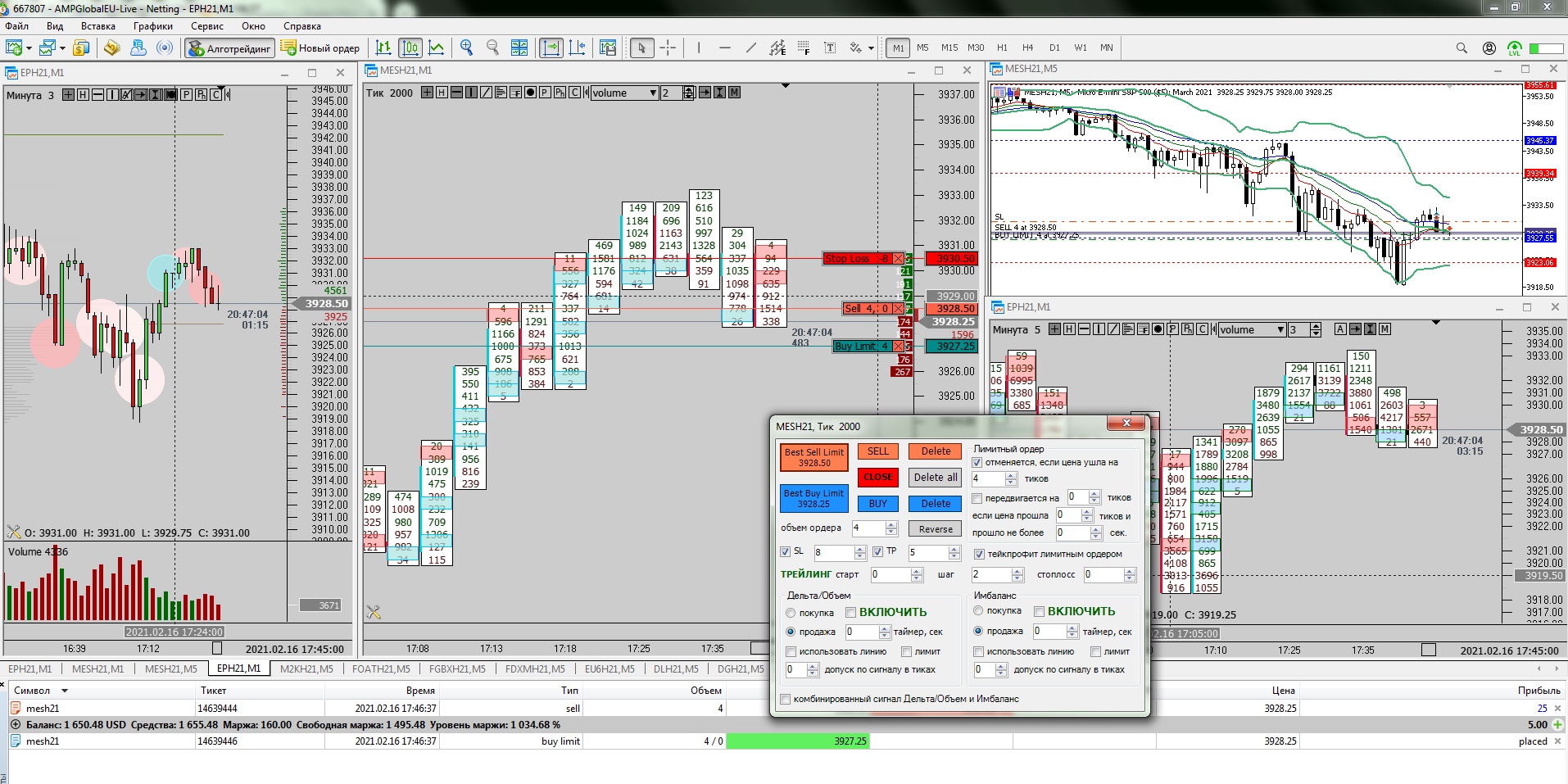Click the trailing 'шаг' spinner arrows

[1017, 575]
